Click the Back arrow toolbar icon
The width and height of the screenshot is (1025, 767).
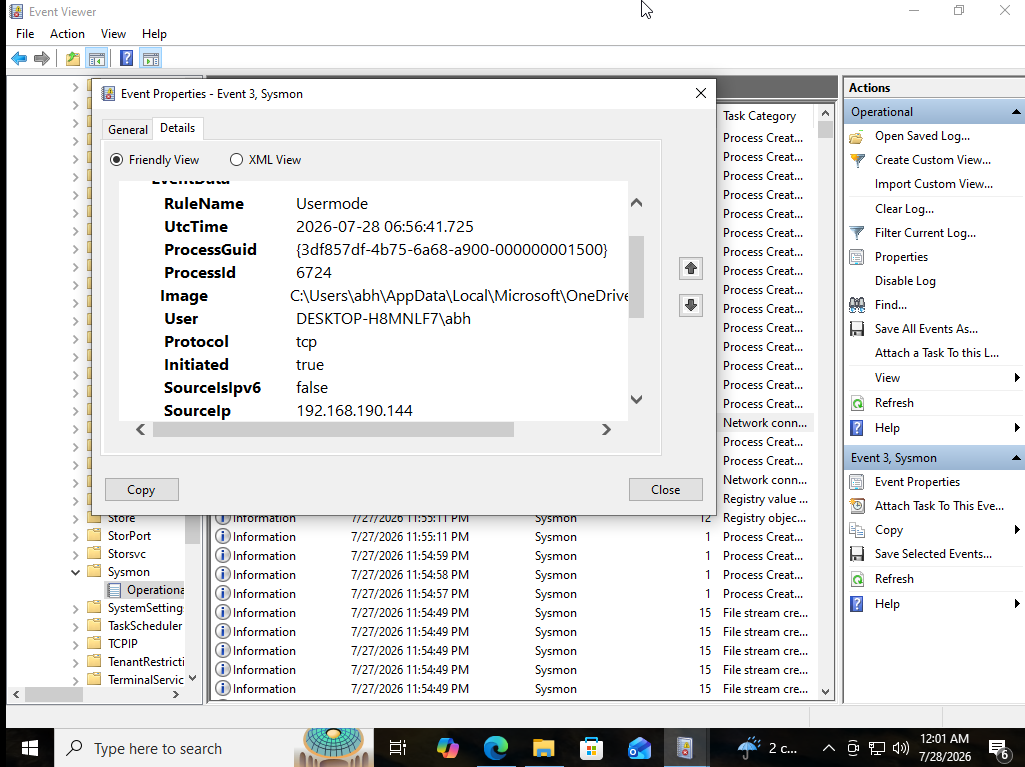19,59
